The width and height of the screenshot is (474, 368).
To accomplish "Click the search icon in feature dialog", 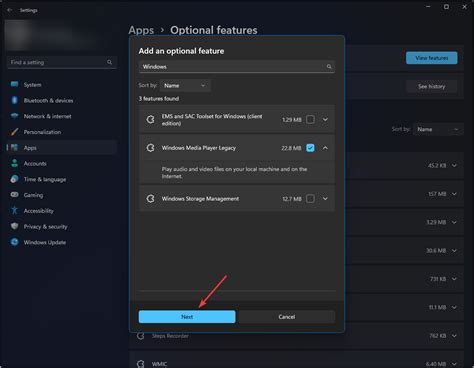I will pyautogui.click(x=329, y=67).
